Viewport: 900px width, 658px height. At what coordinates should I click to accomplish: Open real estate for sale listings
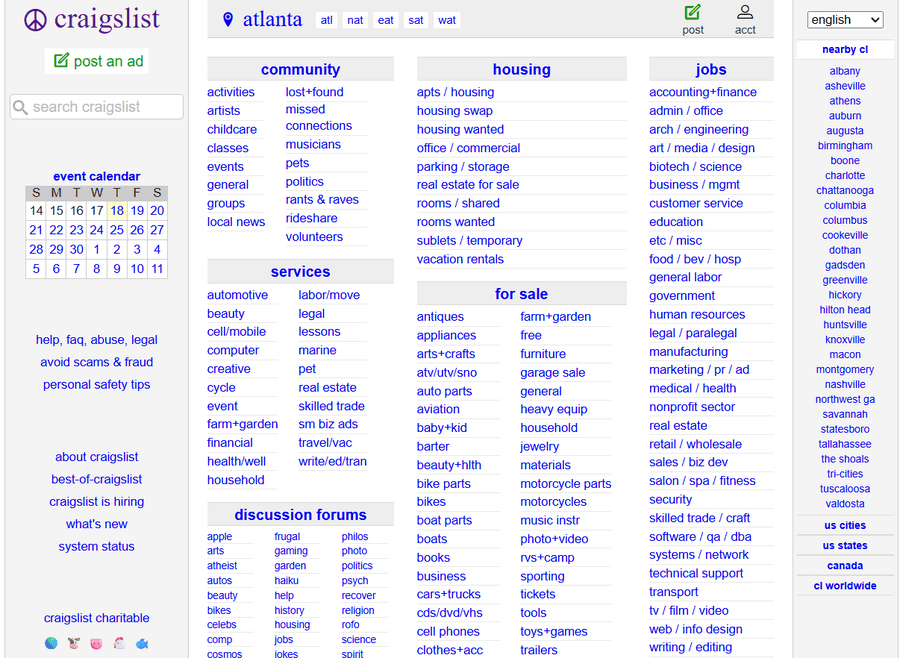click(468, 185)
